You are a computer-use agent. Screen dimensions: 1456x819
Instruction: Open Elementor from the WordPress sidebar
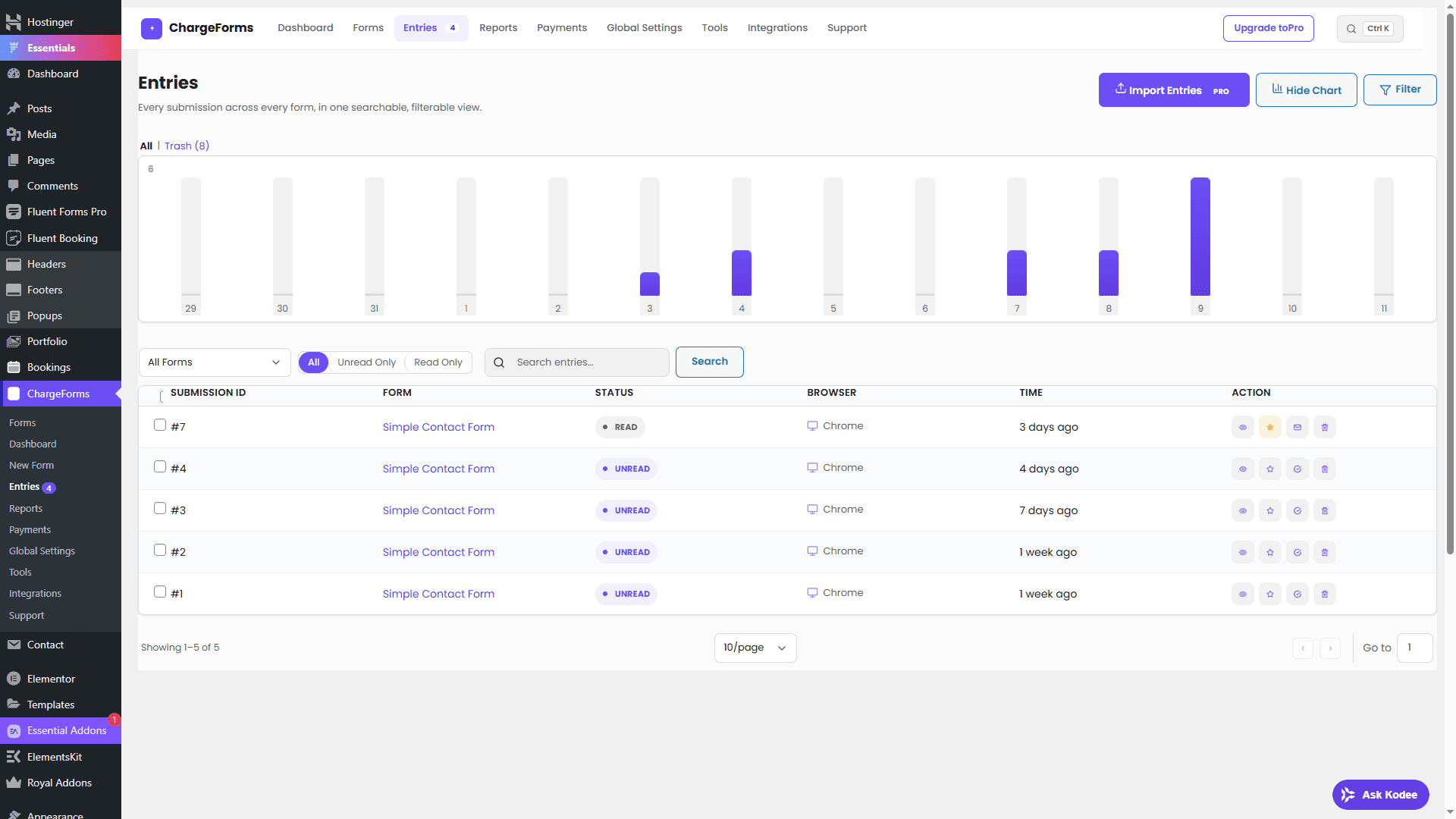61,679
